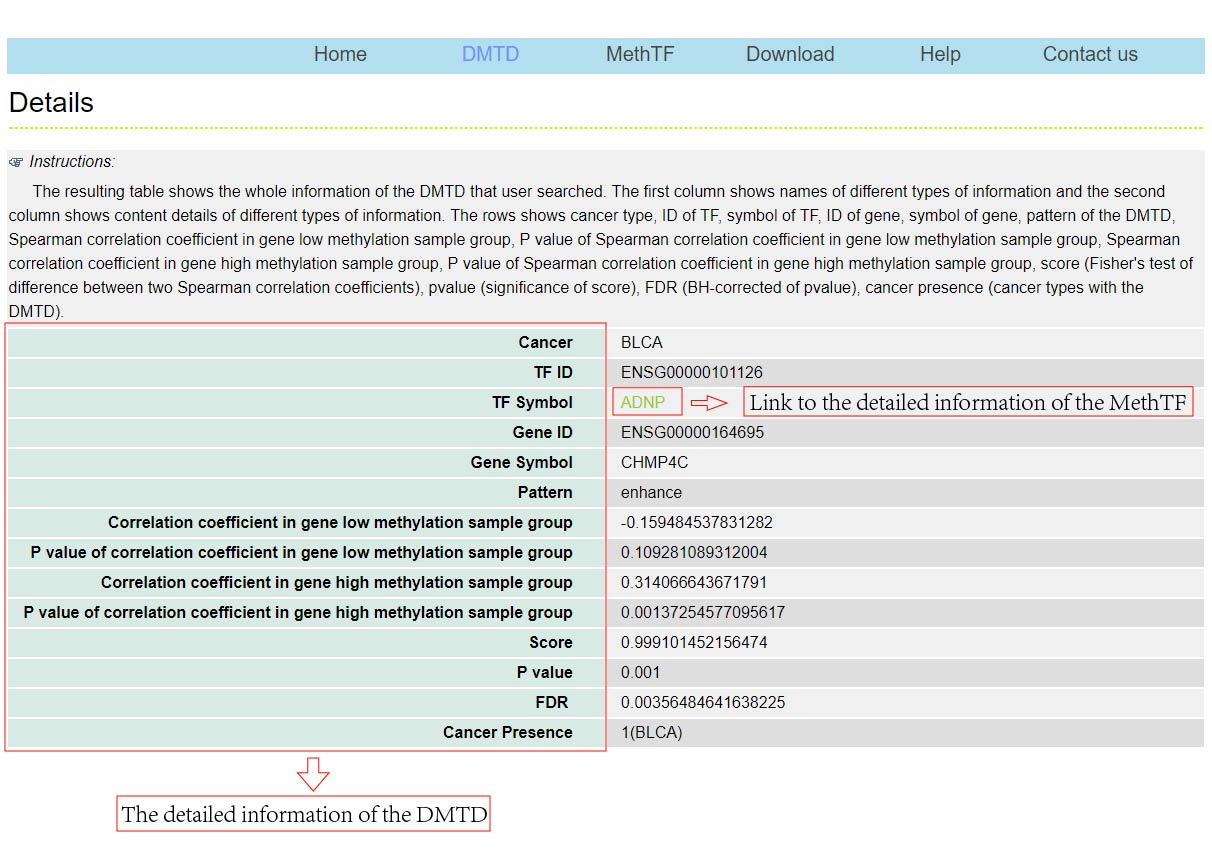
Task: Select the Score value 0.999101452156474
Action: tap(694, 643)
